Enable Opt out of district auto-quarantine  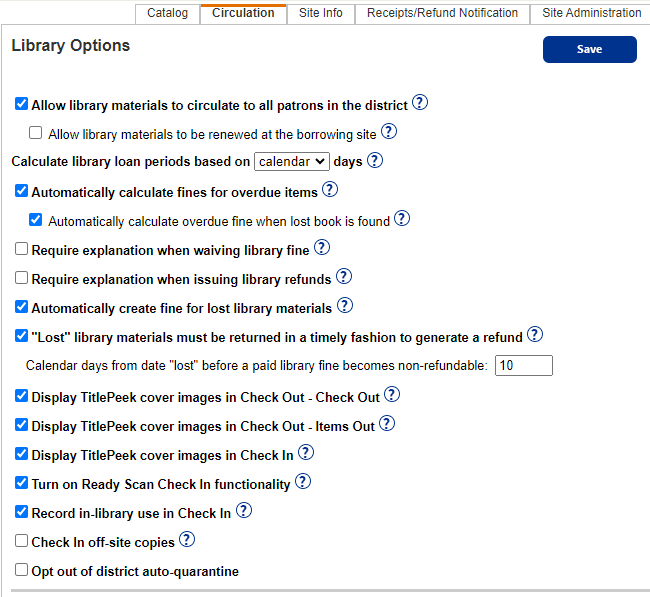(x=22, y=571)
